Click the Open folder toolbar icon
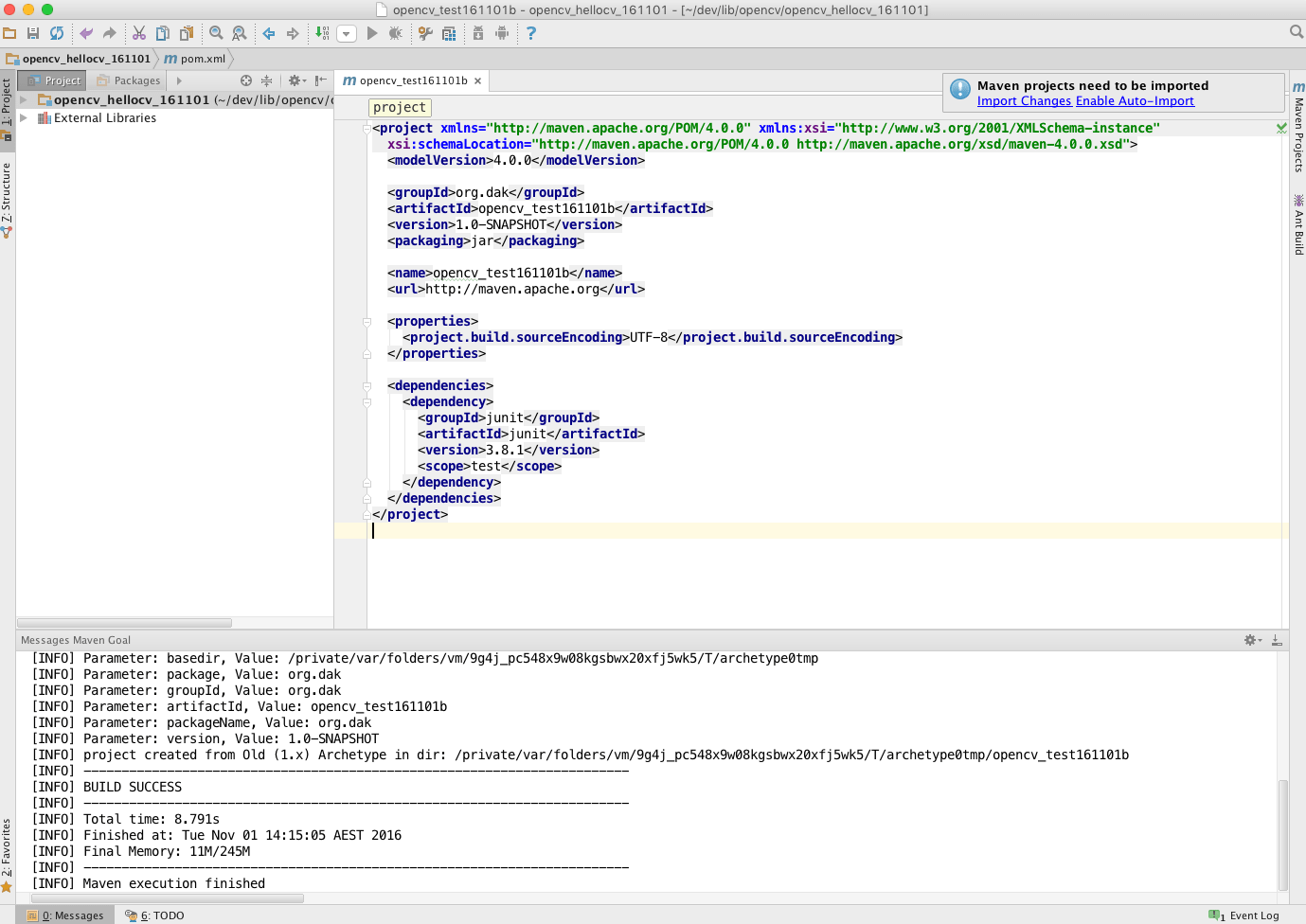The width and height of the screenshot is (1306, 924). coord(9,33)
